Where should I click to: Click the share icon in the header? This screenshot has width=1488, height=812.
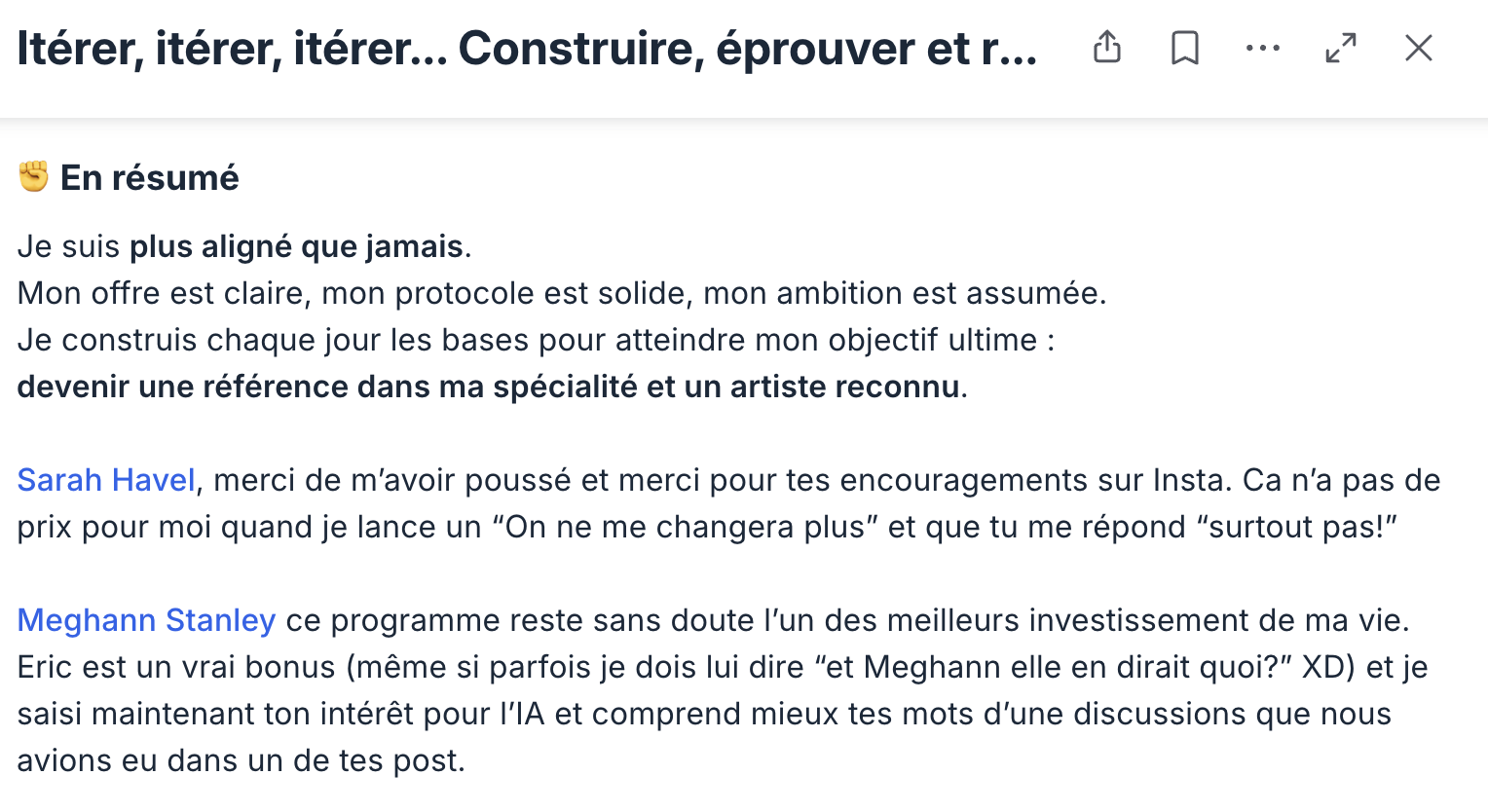tap(1107, 47)
